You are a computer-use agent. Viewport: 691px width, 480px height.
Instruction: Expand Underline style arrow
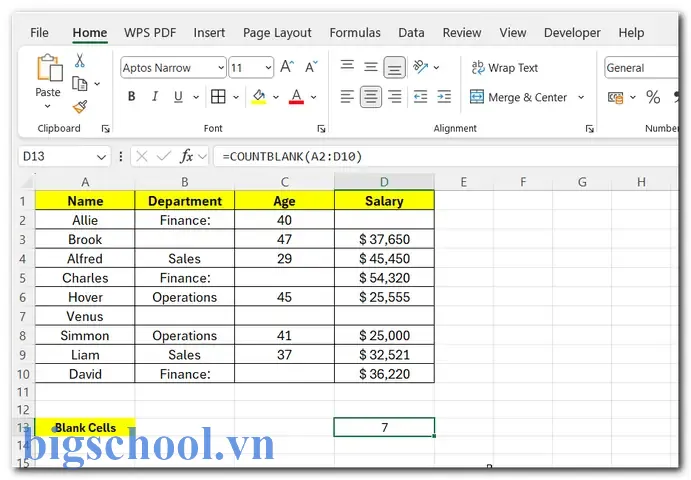pos(196,97)
